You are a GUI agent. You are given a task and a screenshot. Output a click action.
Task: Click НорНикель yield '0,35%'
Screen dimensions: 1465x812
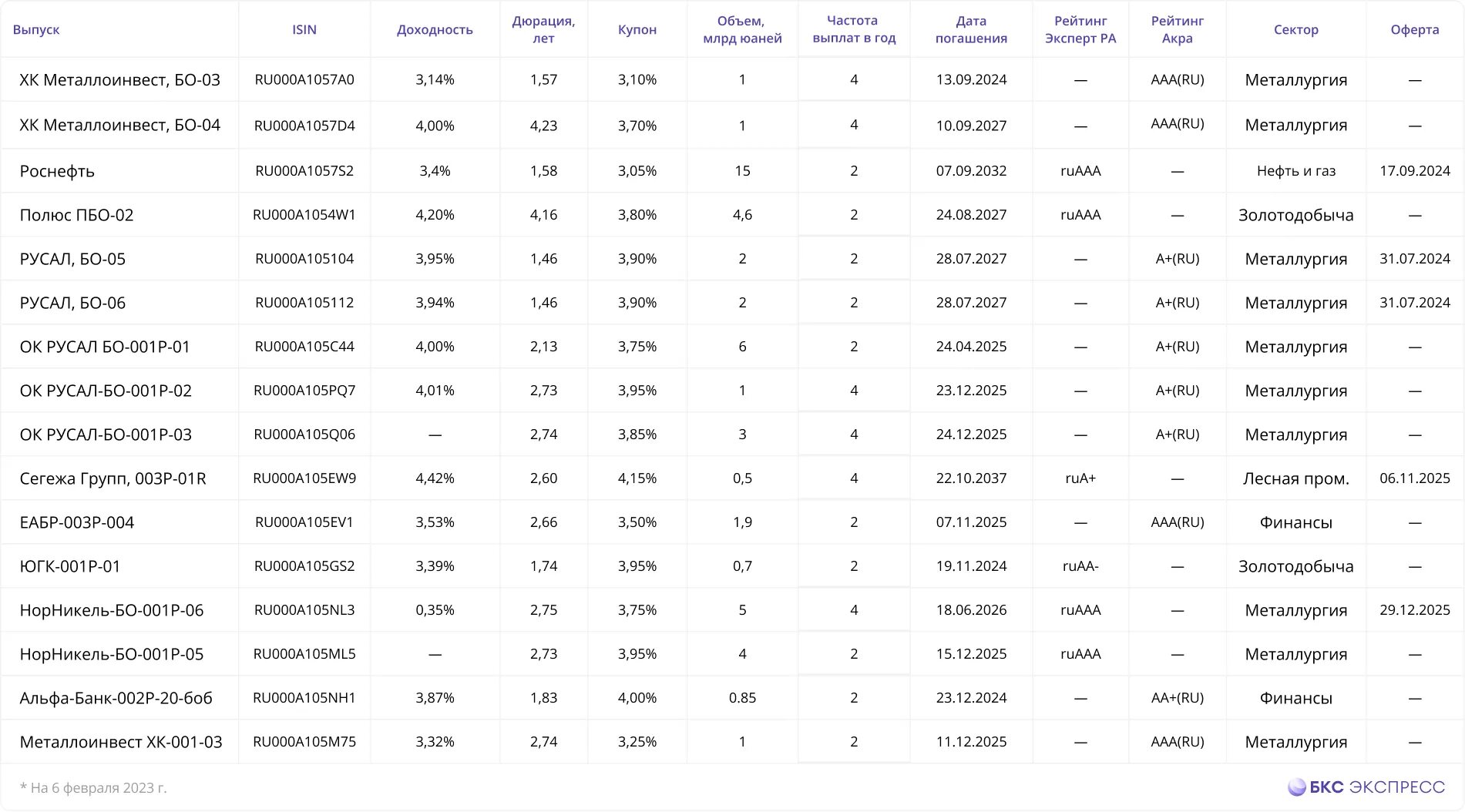435,609
